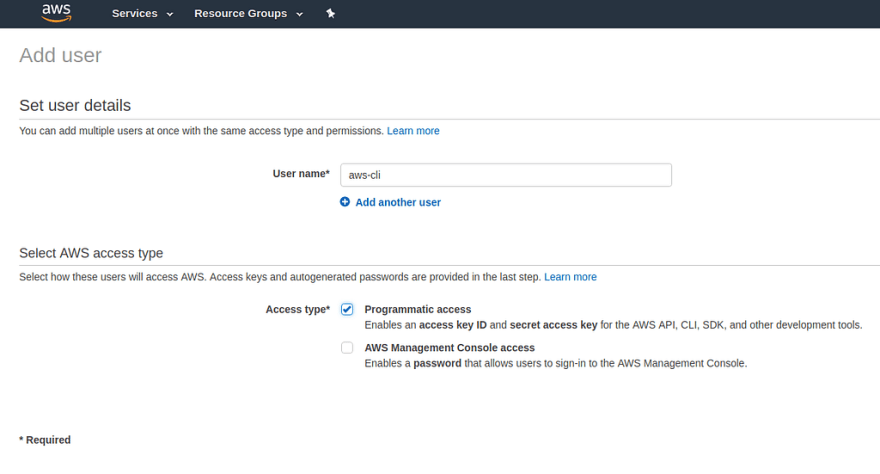The width and height of the screenshot is (880, 474).
Task: Open the Resource Groups menu
Action: 240,13
